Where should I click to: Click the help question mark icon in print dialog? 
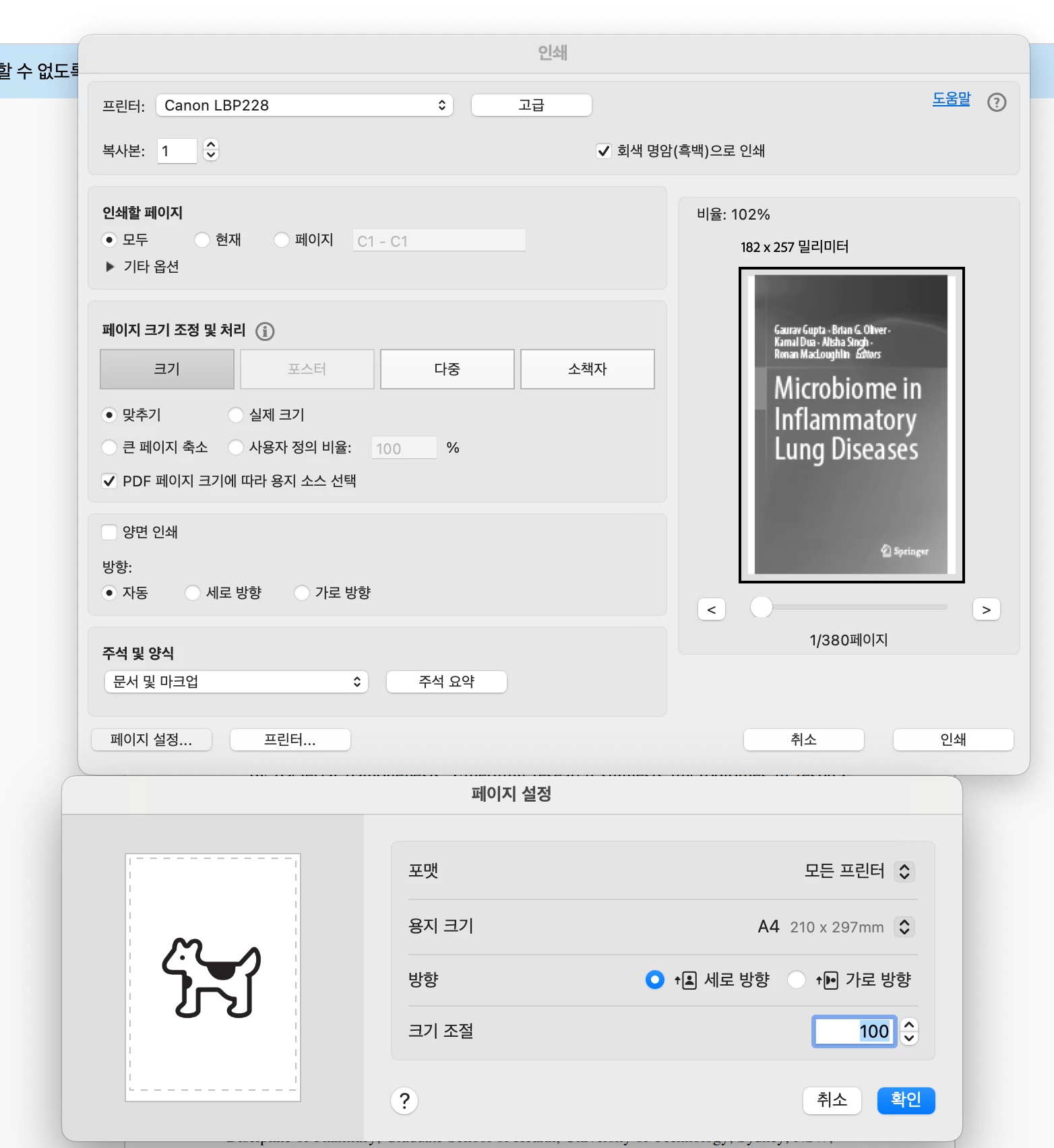(x=996, y=102)
